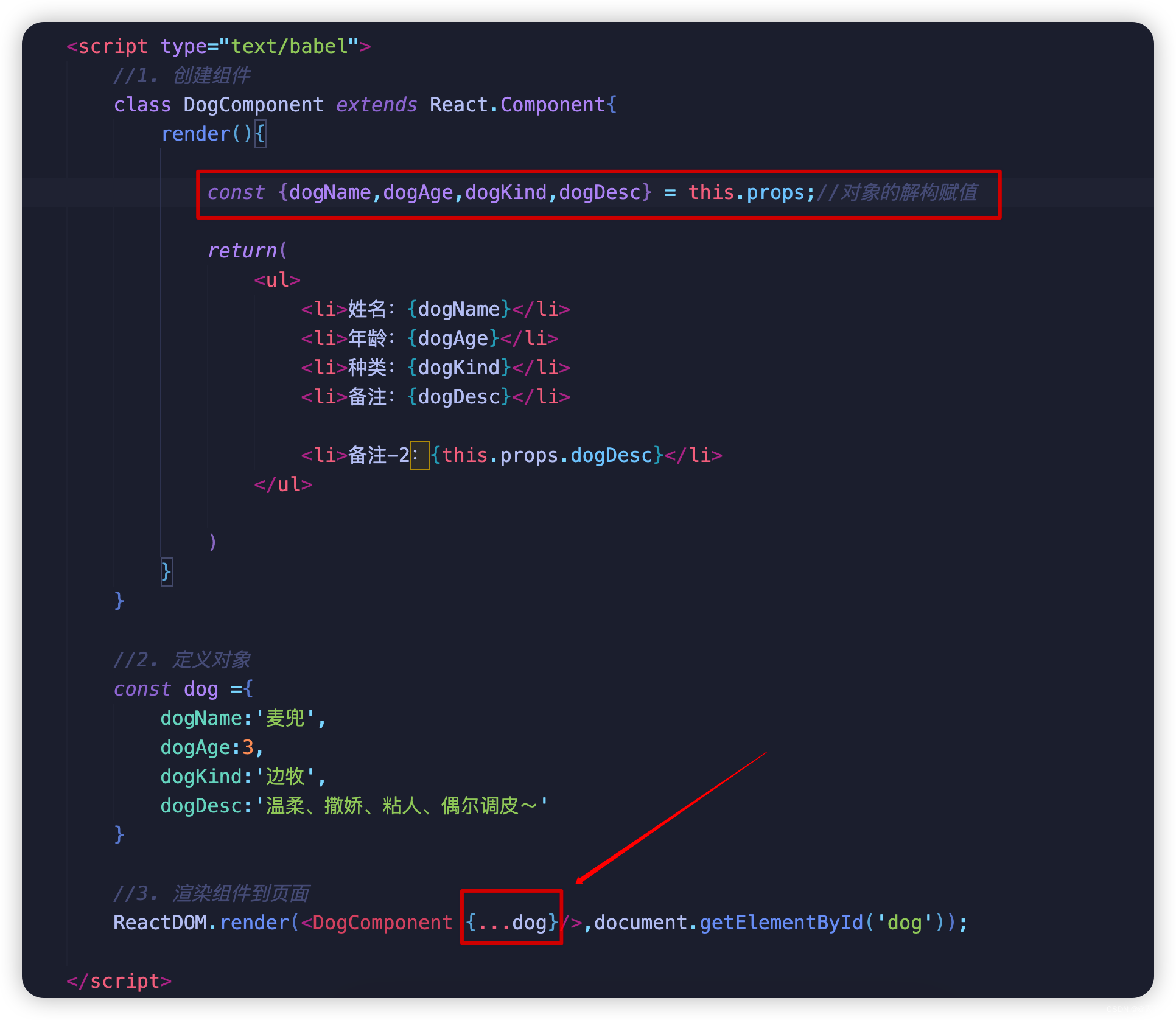Click dogKind in the destructuring statement
Viewport: 1176px width, 1020px height.
click(505, 192)
